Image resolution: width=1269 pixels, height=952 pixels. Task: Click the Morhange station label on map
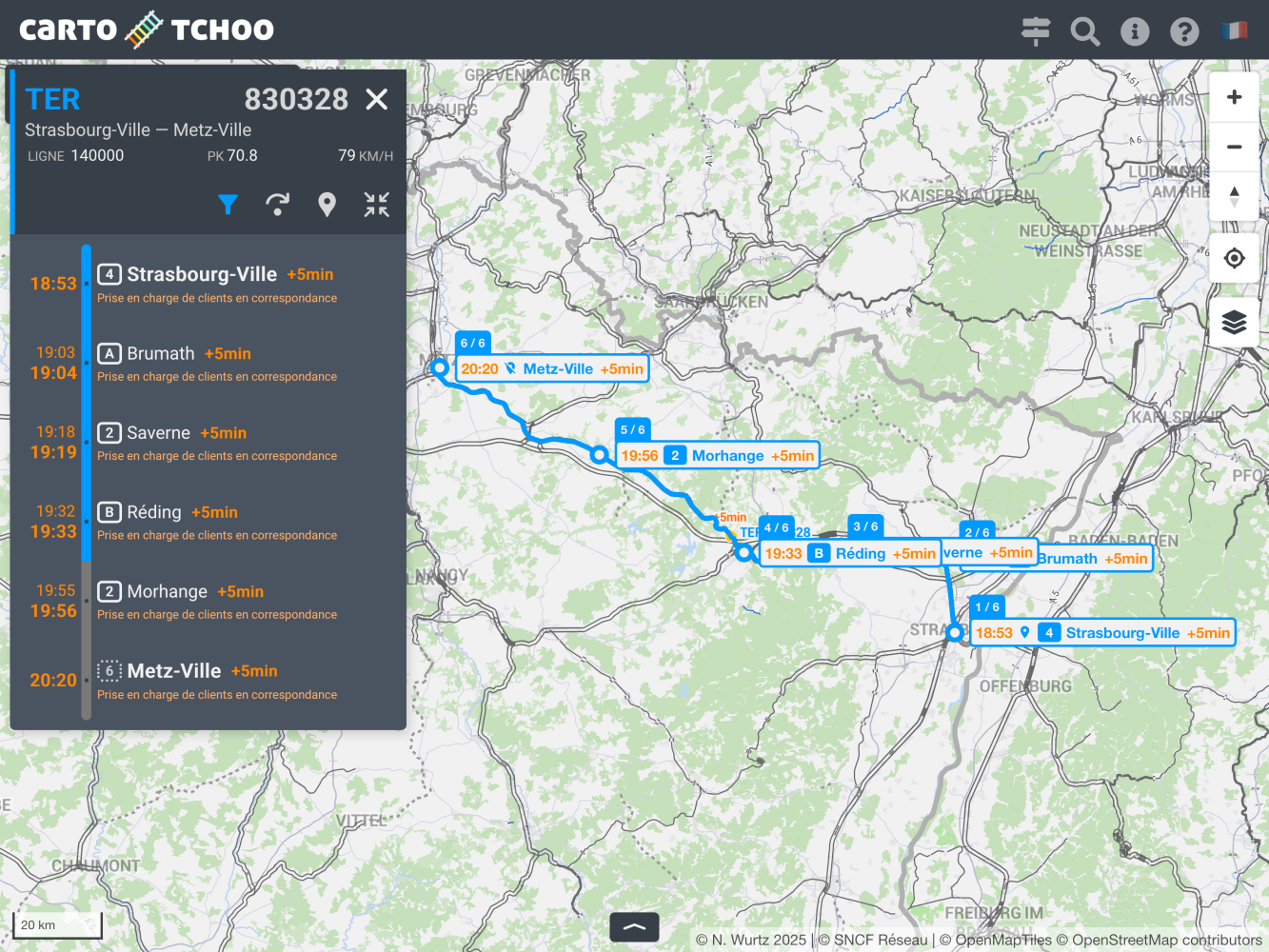coord(727,456)
